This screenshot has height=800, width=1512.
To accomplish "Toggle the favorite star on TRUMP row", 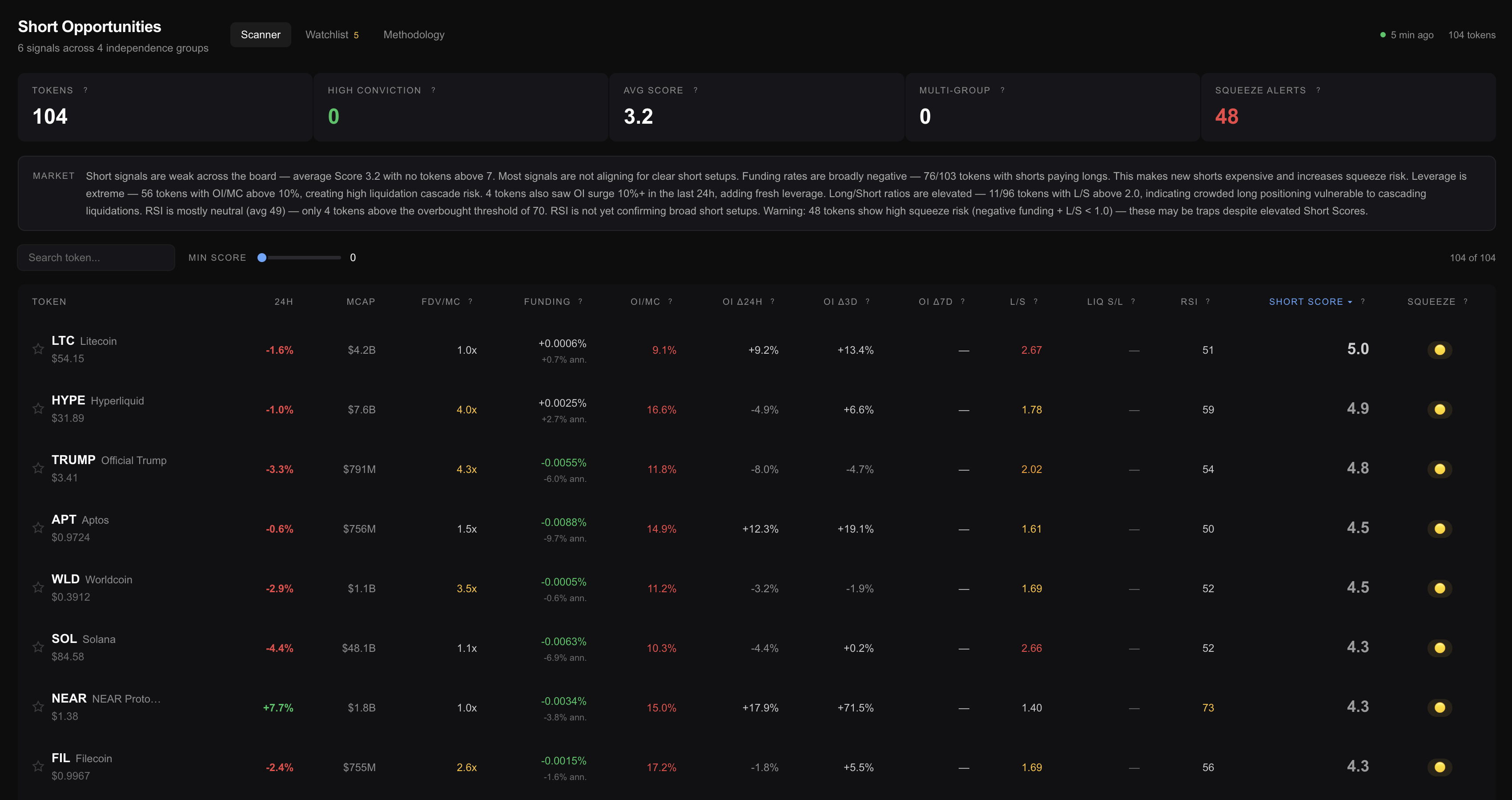I will pyautogui.click(x=38, y=468).
